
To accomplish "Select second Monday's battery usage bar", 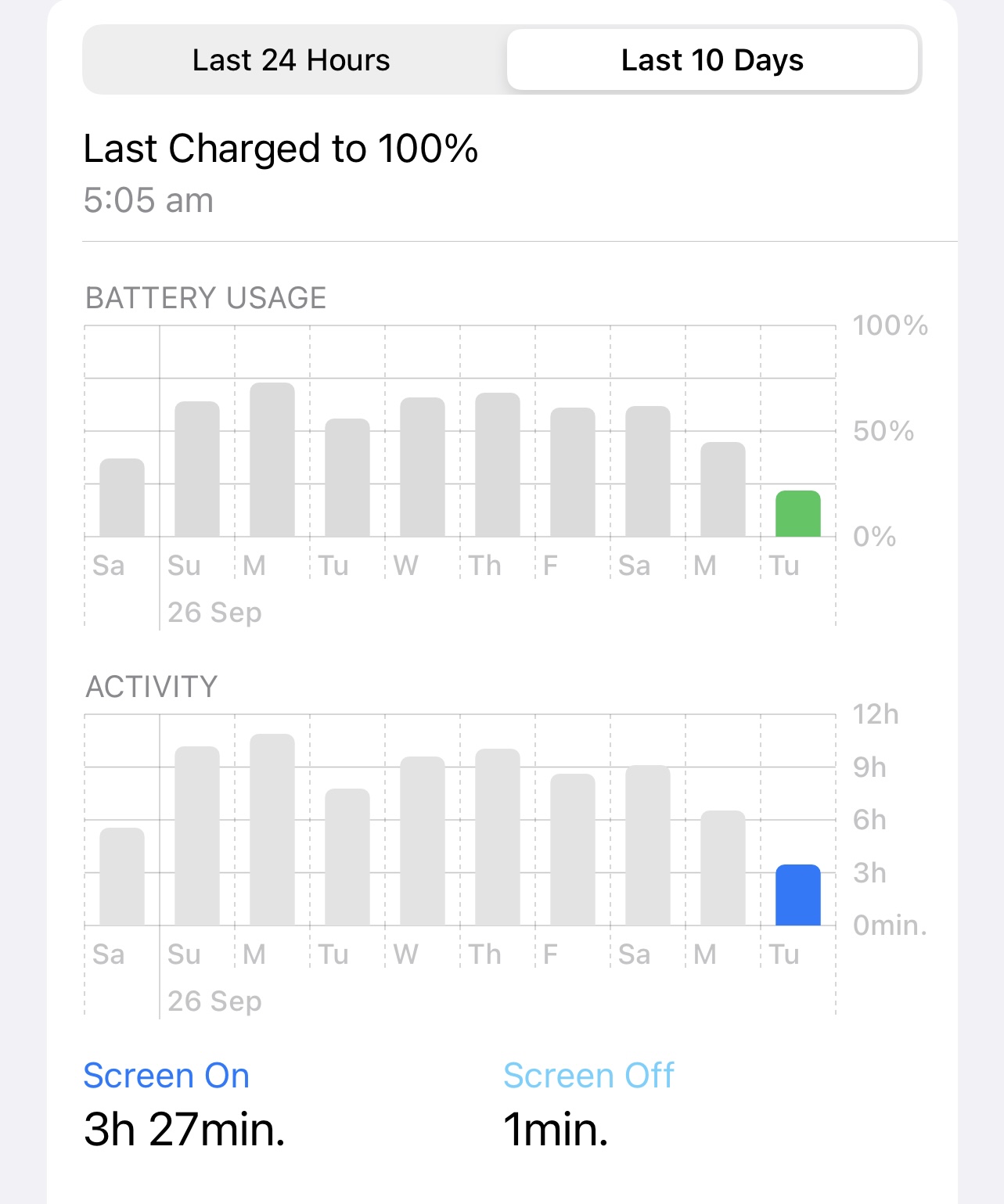I will point(723,489).
